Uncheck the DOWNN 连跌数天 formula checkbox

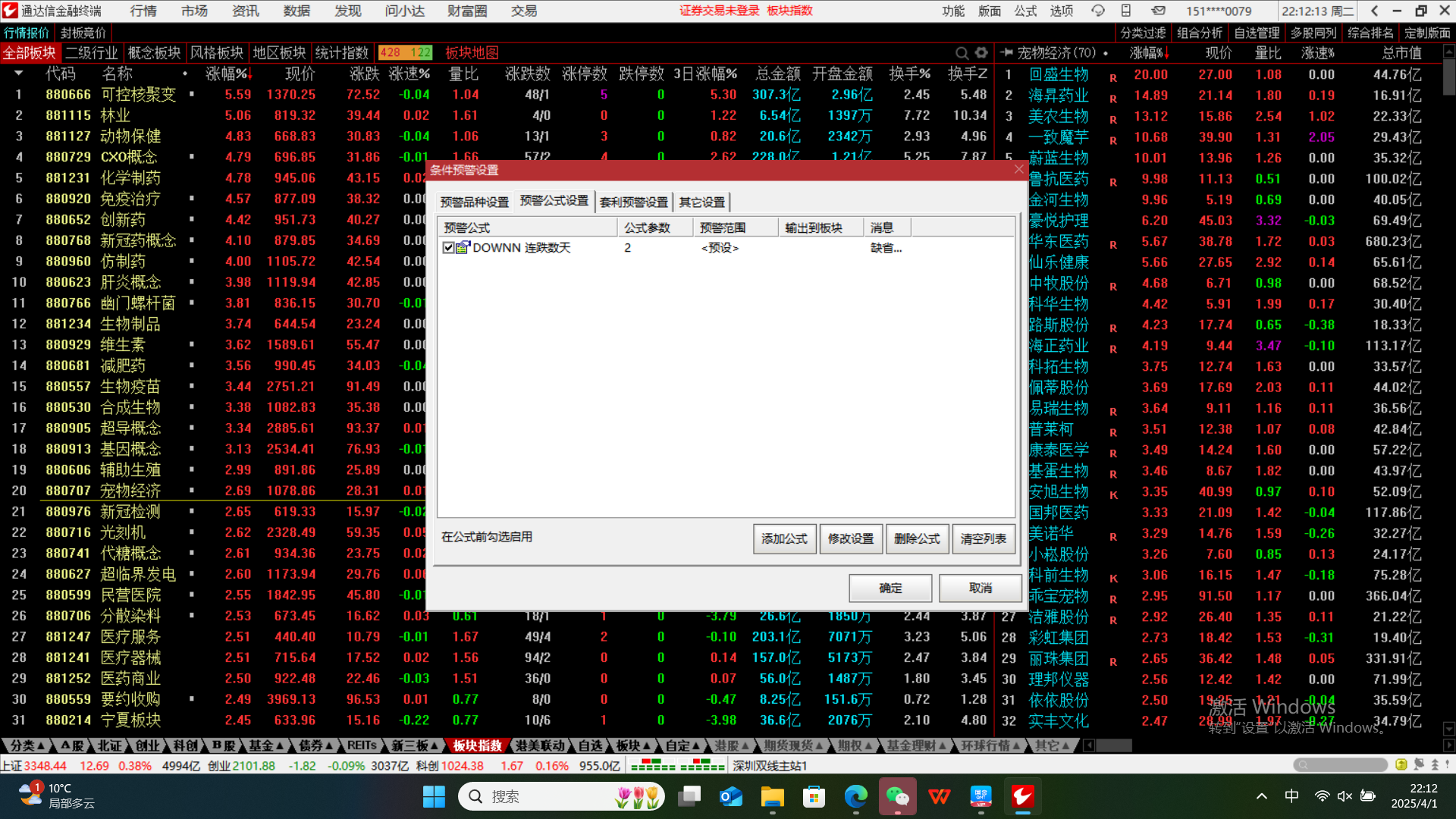[x=448, y=248]
